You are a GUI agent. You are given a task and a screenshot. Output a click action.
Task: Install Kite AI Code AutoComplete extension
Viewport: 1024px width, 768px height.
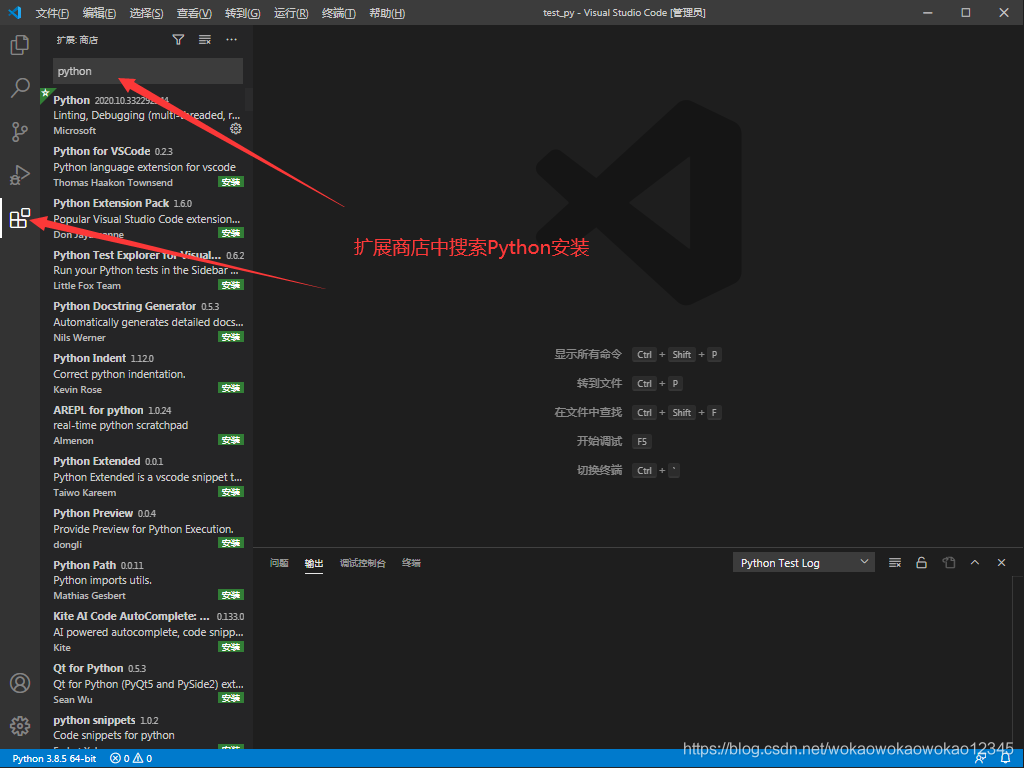click(231, 647)
